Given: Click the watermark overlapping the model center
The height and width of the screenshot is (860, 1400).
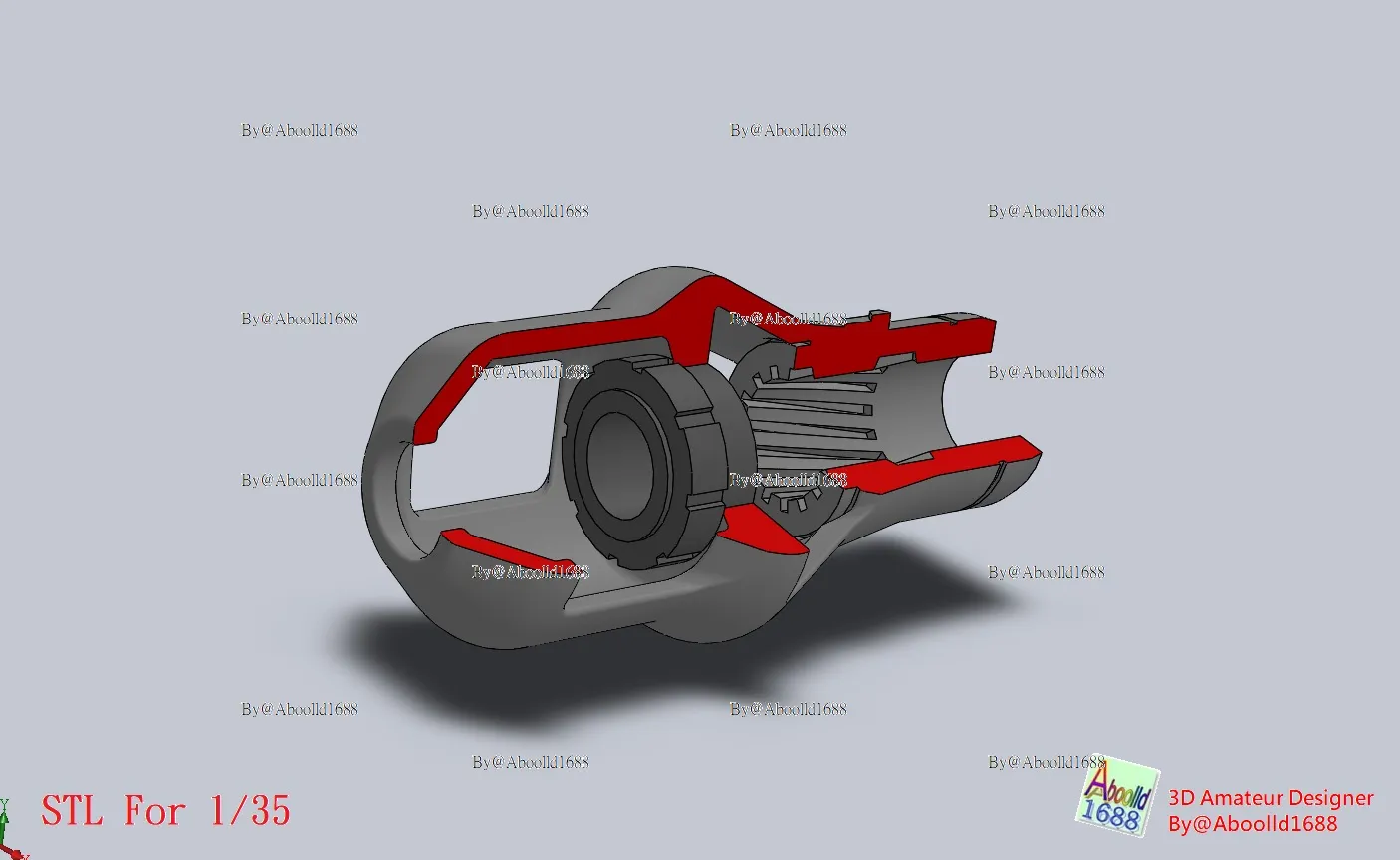Looking at the screenshot, I should pos(787,477).
